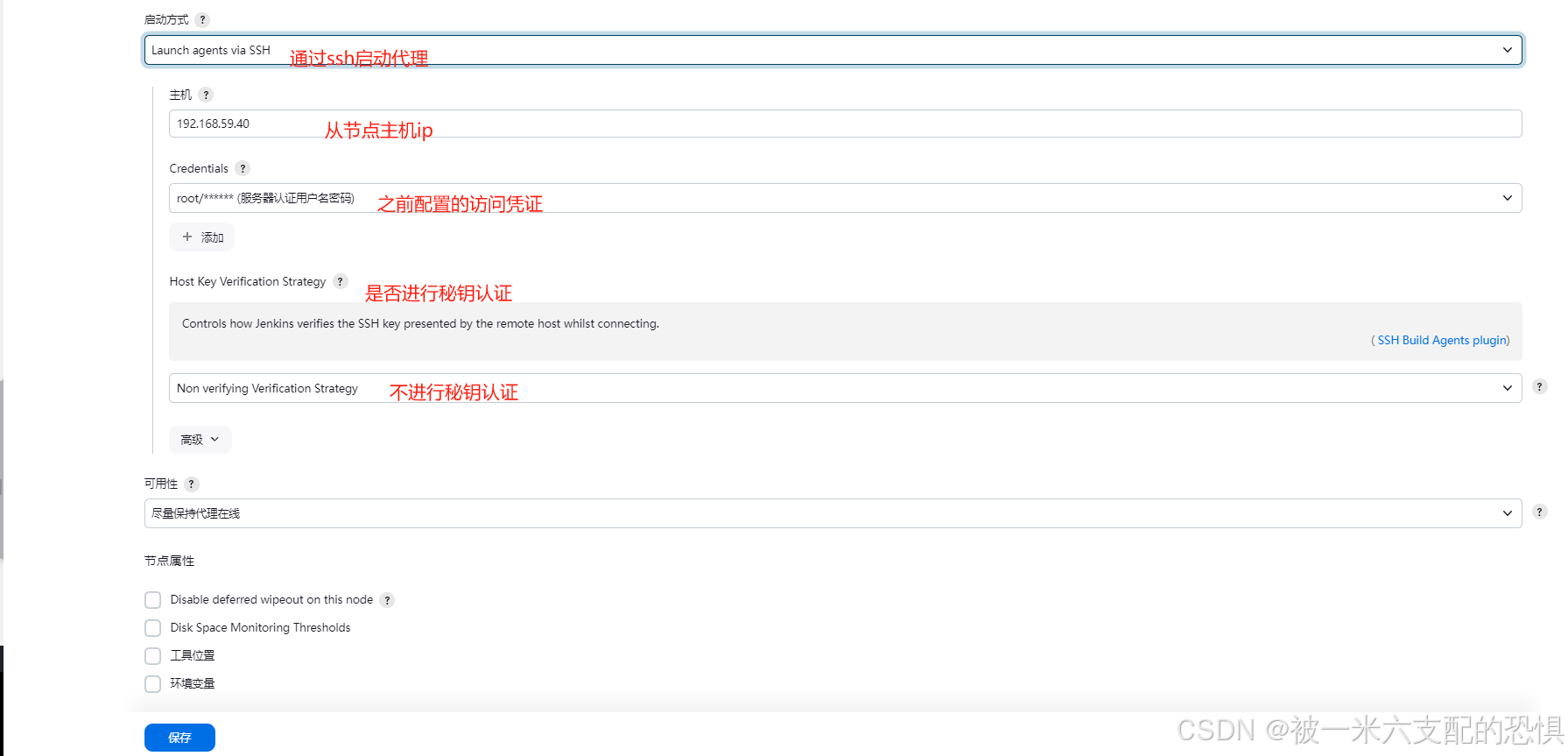Open help beside Non verifying strategy dropdown
1568x756 pixels.
pos(1540,386)
